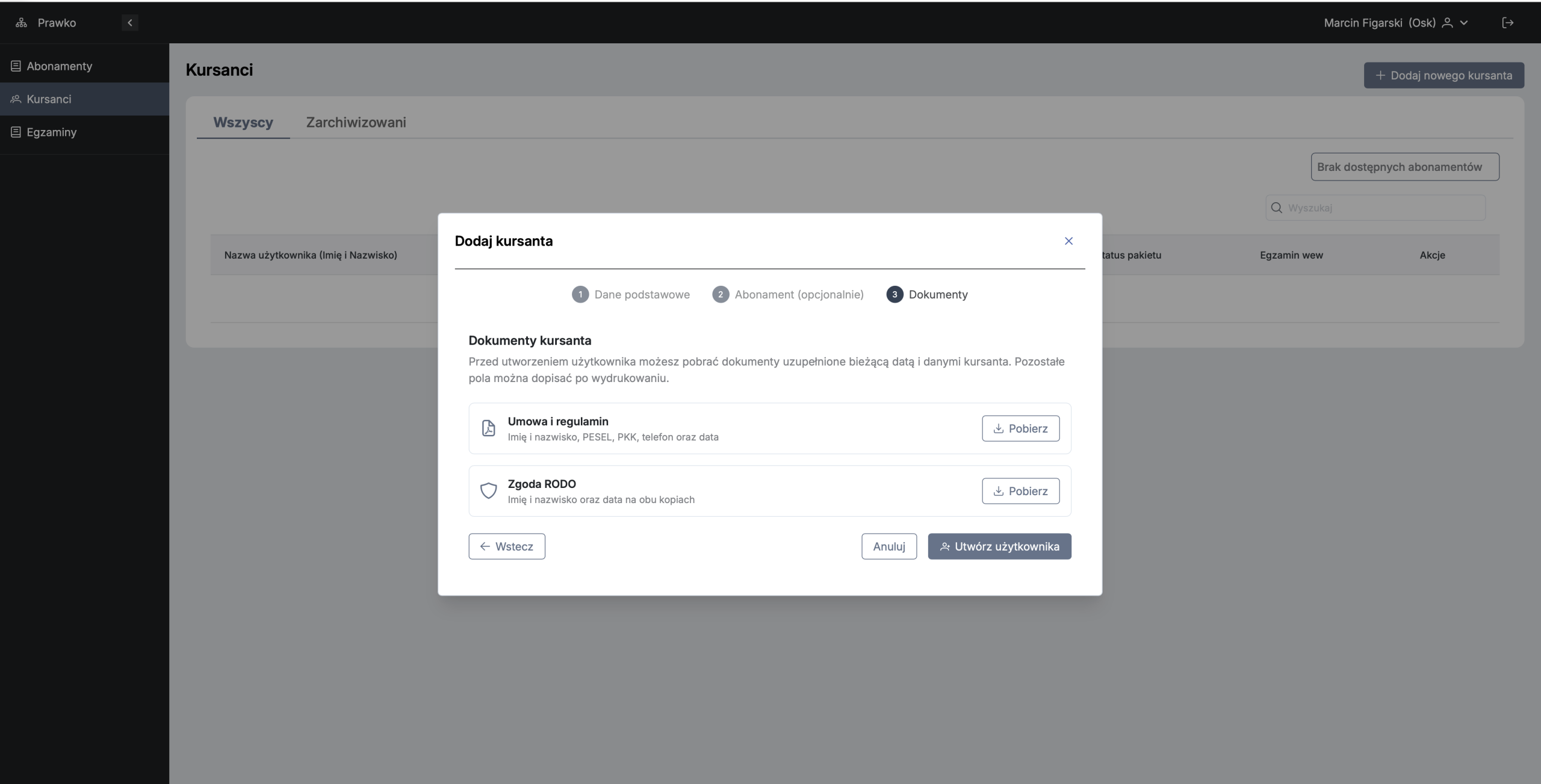Click the logout icon in header
1541x784 pixels.
tap(1507, 23)
